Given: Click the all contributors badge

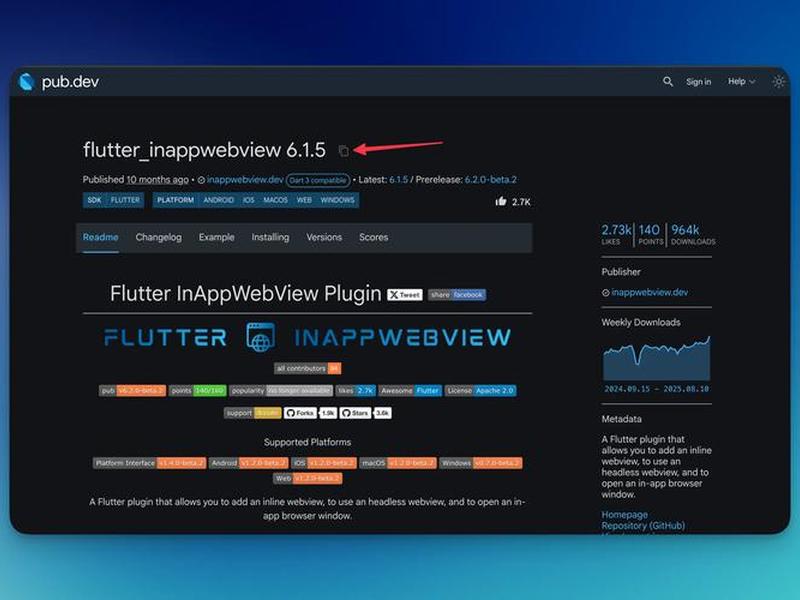Looking at the screenshot, I should tap(308, 368).
